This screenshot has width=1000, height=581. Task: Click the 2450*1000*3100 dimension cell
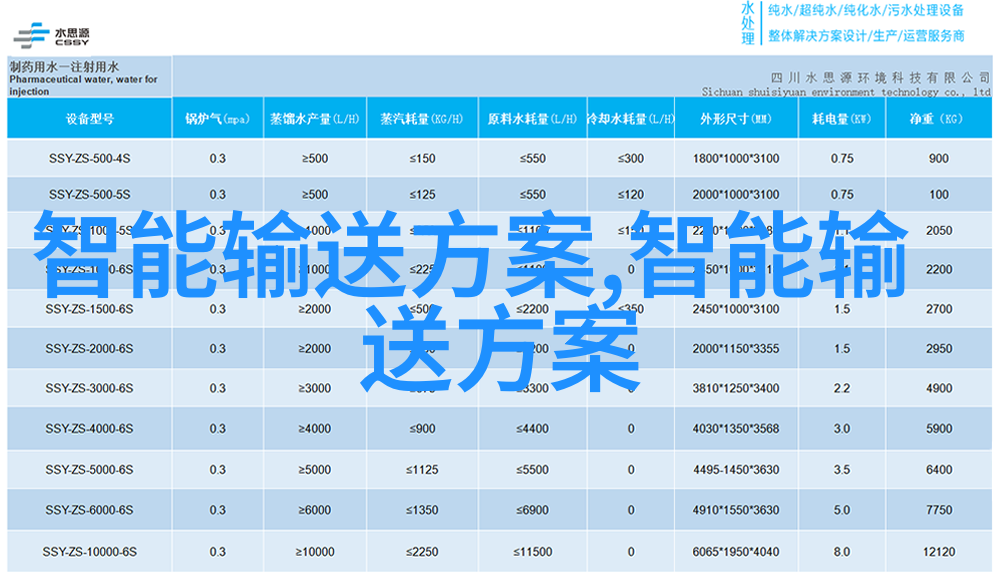[x=736, y=309]
